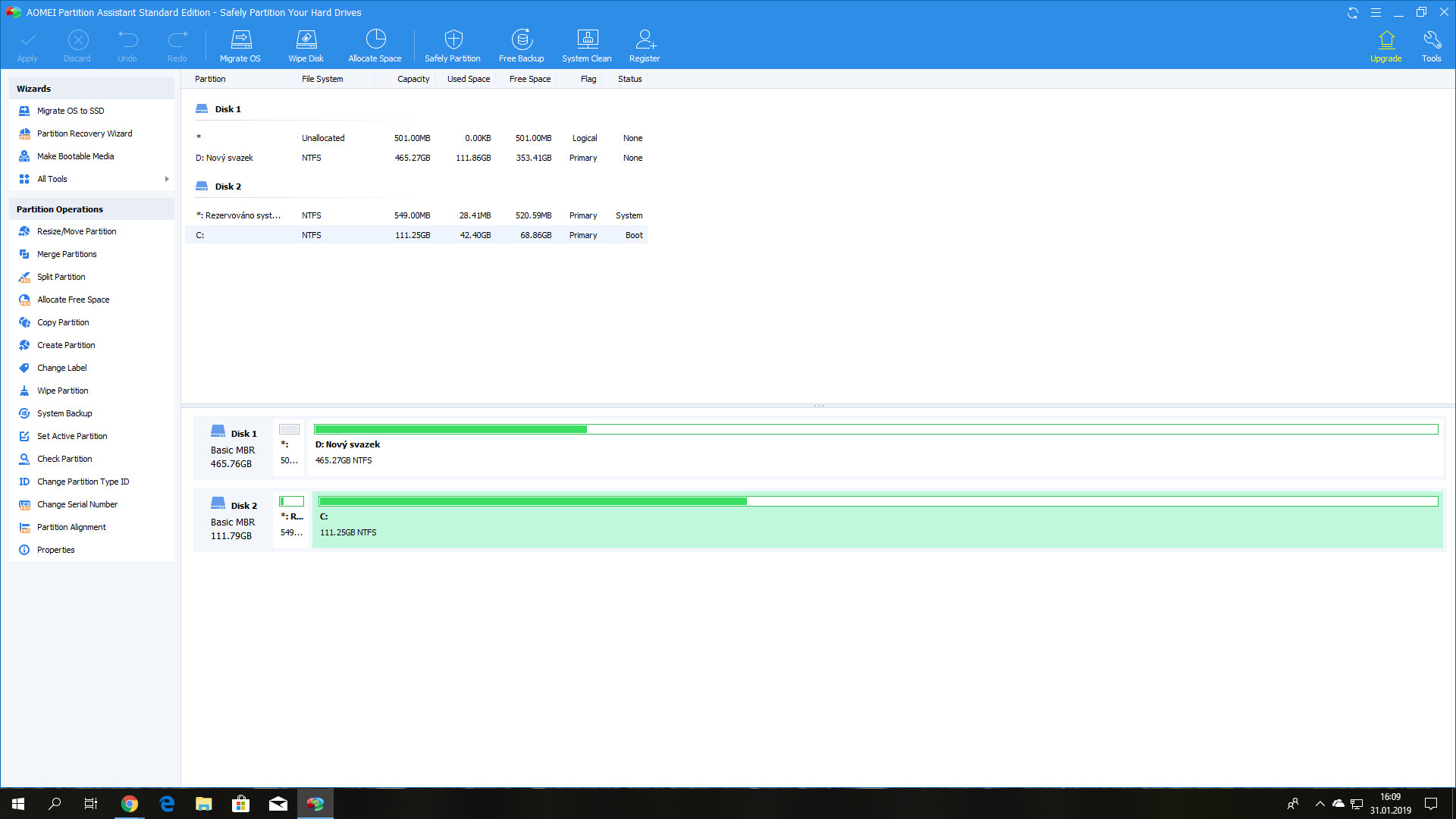Sort the list by the Capacity column header
Viewport: 1456px width, 819px height.
[x=413, y=79]
